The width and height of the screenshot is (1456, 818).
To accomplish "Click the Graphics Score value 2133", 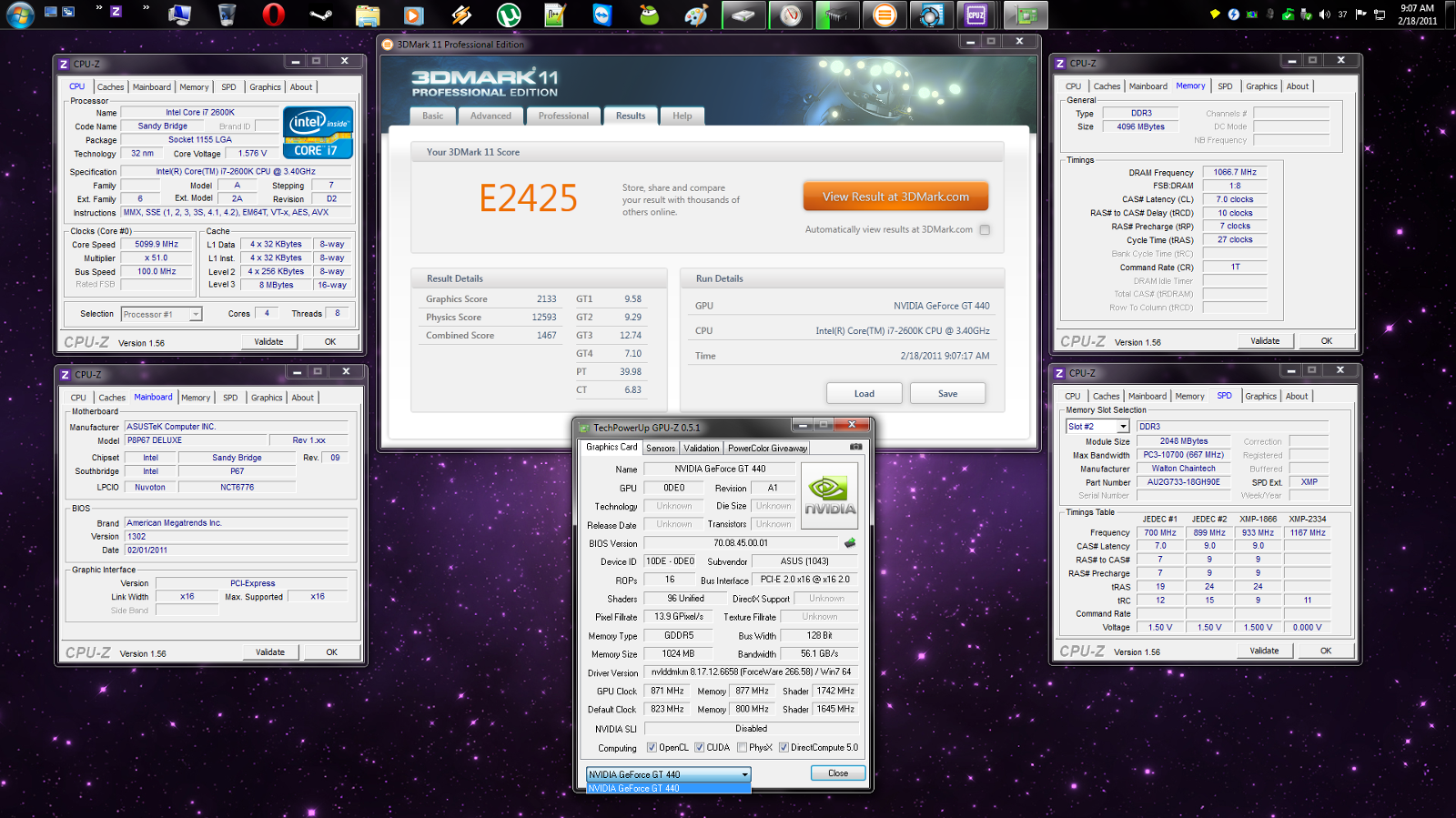I will tap(546, 298).
